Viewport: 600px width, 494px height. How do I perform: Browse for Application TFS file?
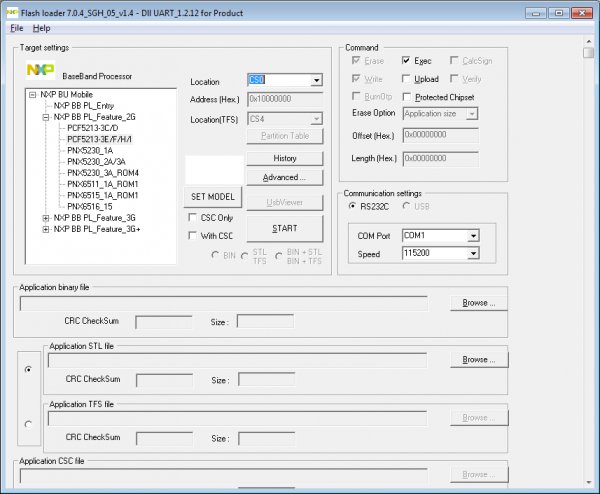[479, 418]
